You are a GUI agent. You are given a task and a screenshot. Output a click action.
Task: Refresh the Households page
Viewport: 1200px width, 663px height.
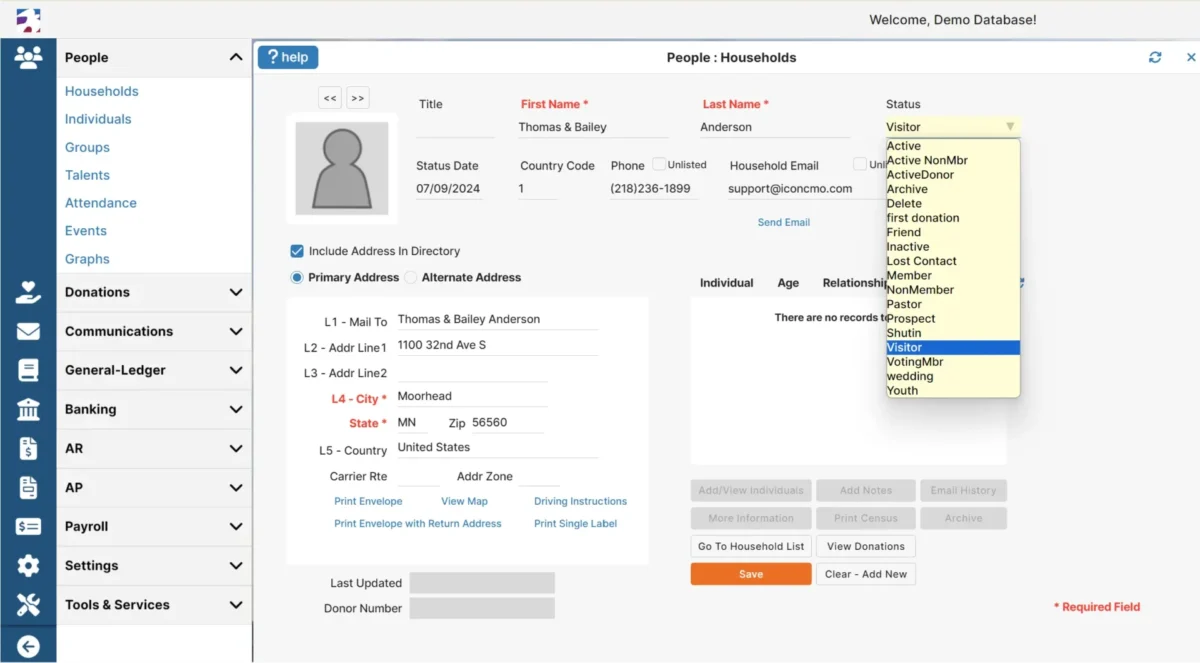1155,57
